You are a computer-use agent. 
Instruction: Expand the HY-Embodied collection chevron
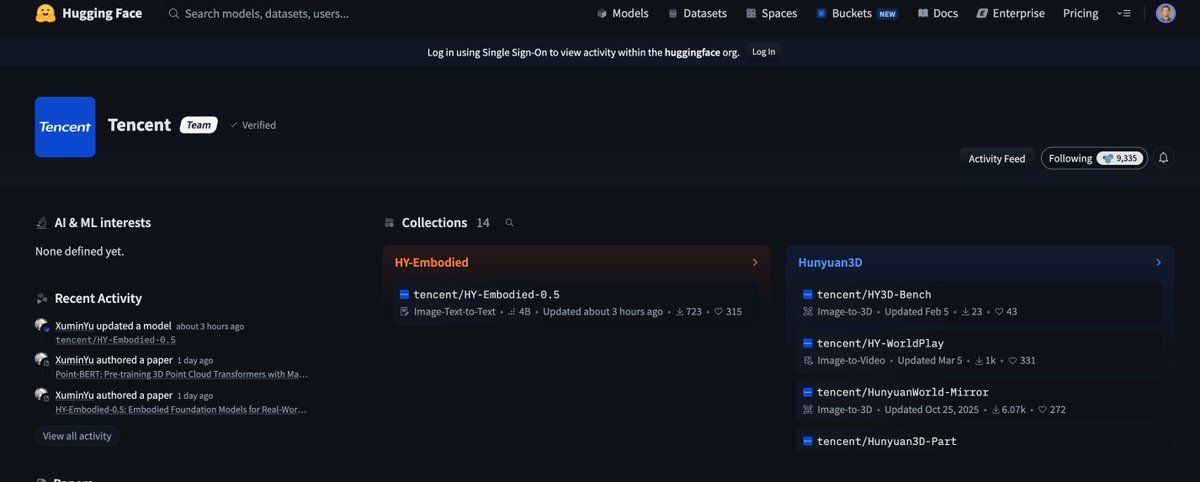click(755, 263)
